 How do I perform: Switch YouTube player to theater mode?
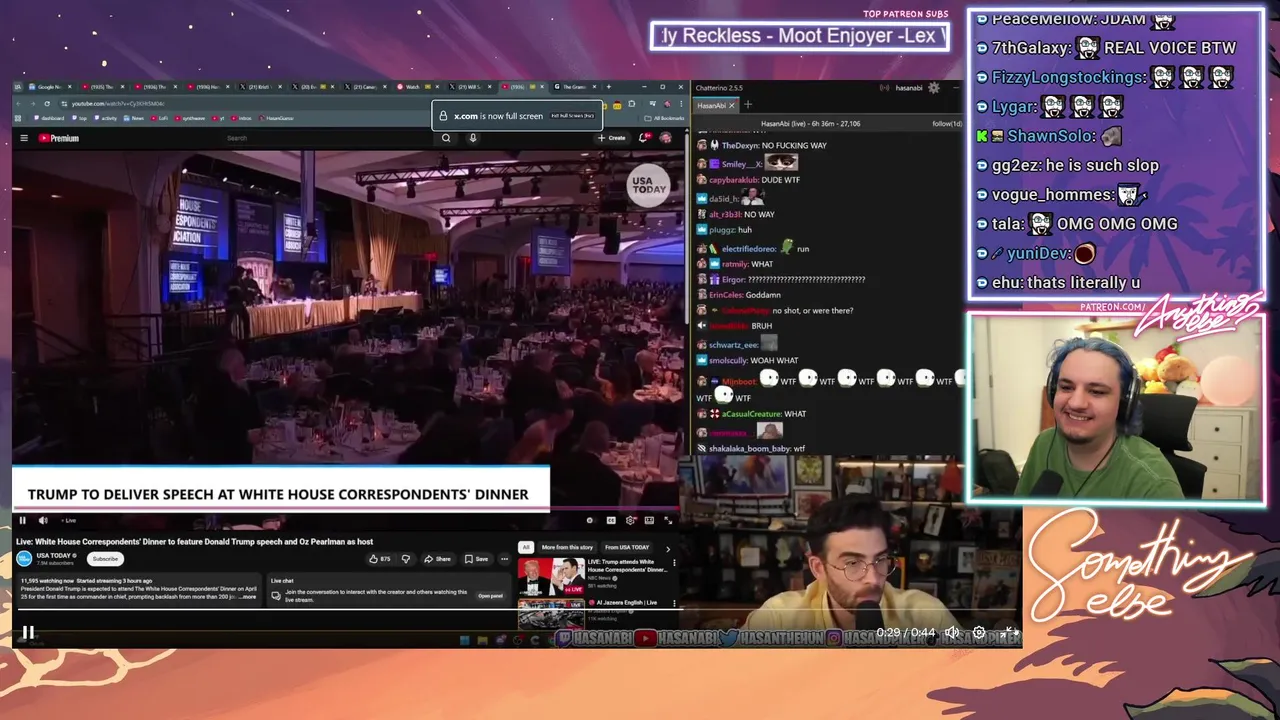pos(649,520)
